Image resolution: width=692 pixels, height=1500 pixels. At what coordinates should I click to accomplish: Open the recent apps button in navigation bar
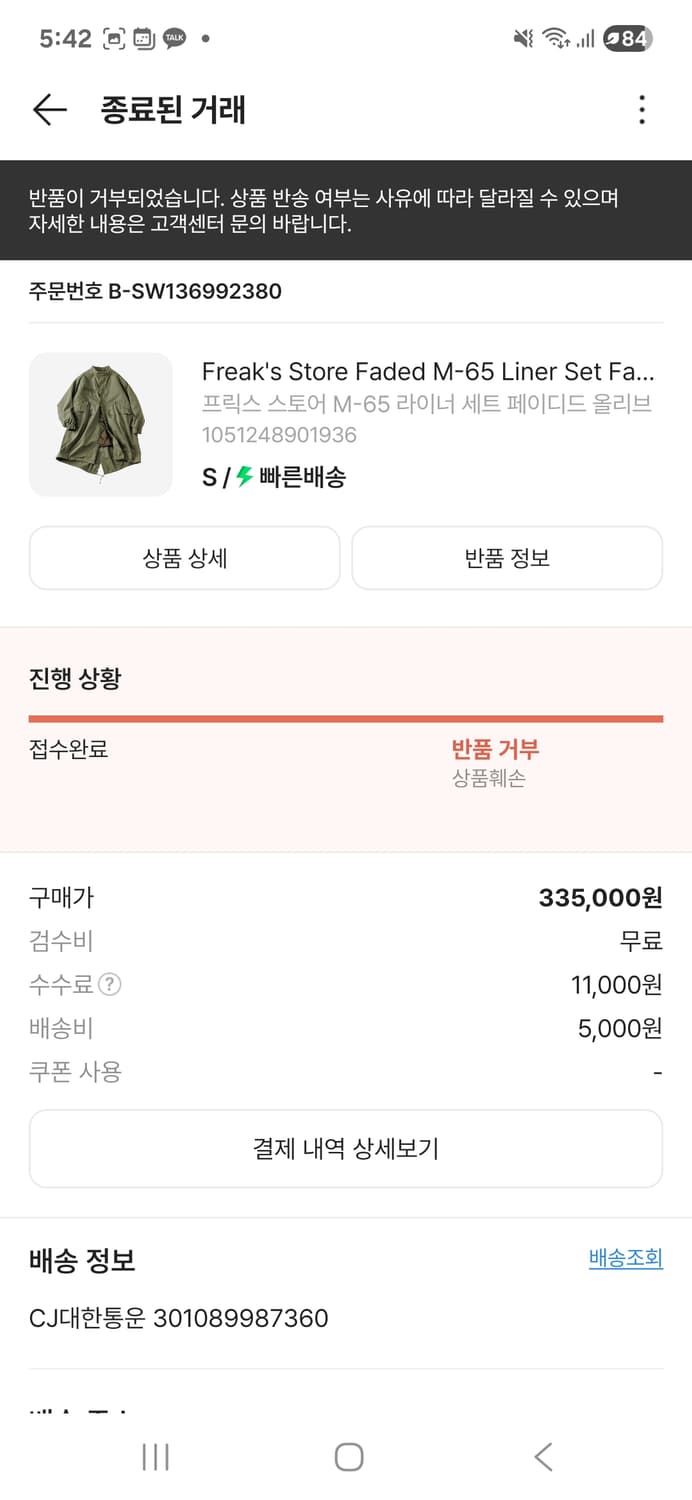(x=155, y=1458)
